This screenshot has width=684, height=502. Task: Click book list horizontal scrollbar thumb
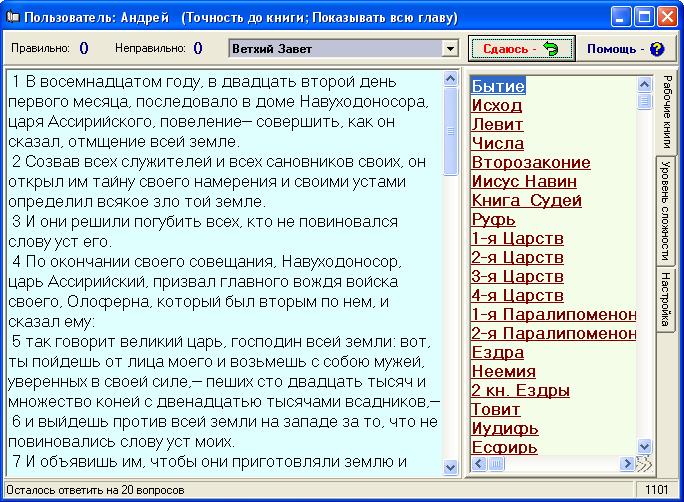496,463
